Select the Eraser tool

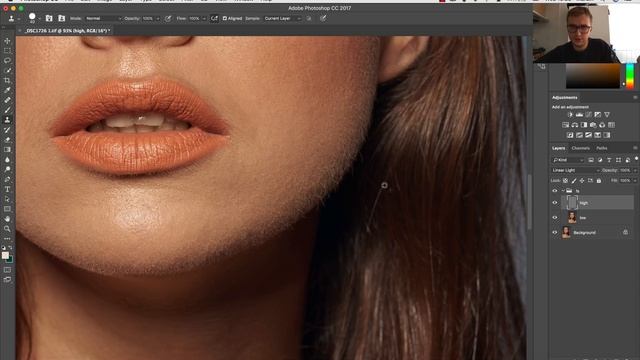click(7, 140)
